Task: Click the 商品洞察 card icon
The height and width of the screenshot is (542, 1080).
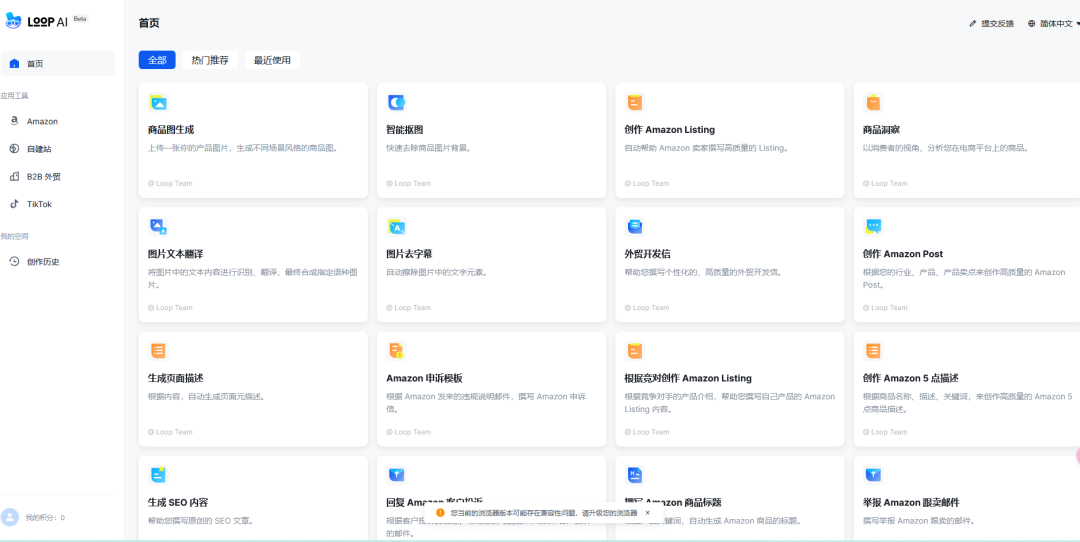Action: coord(873,103)
